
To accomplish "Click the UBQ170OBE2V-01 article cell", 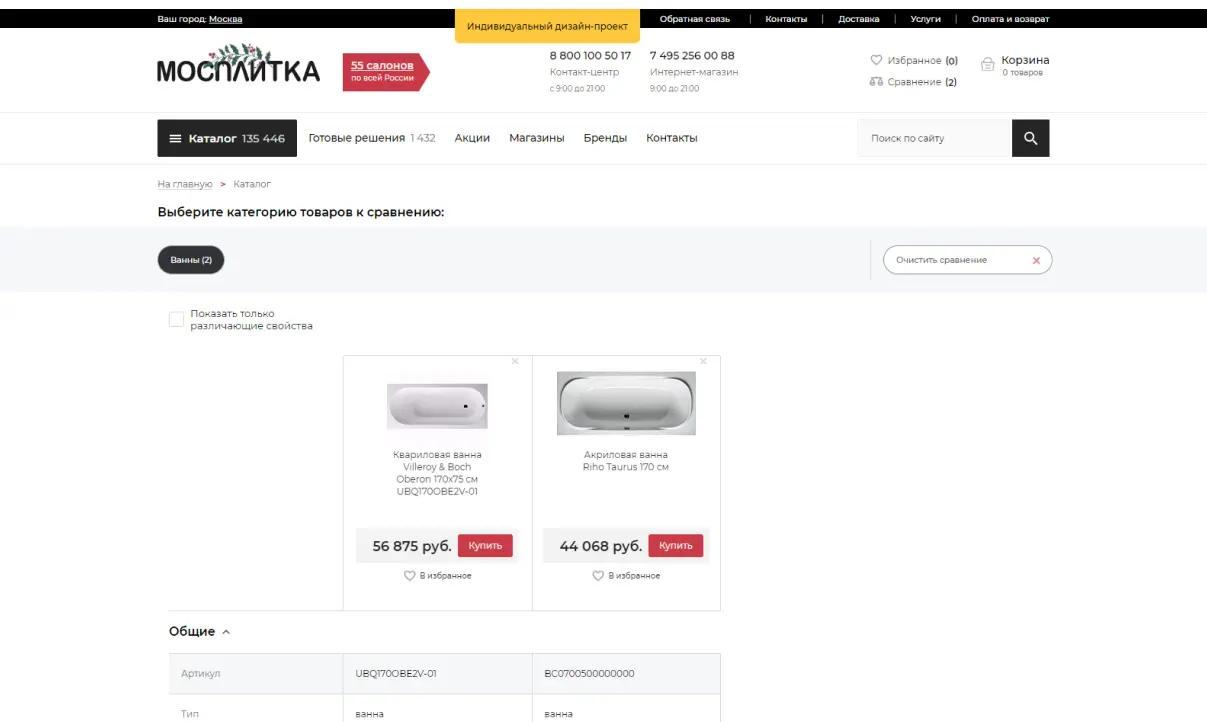I will [x=437, y=674].
